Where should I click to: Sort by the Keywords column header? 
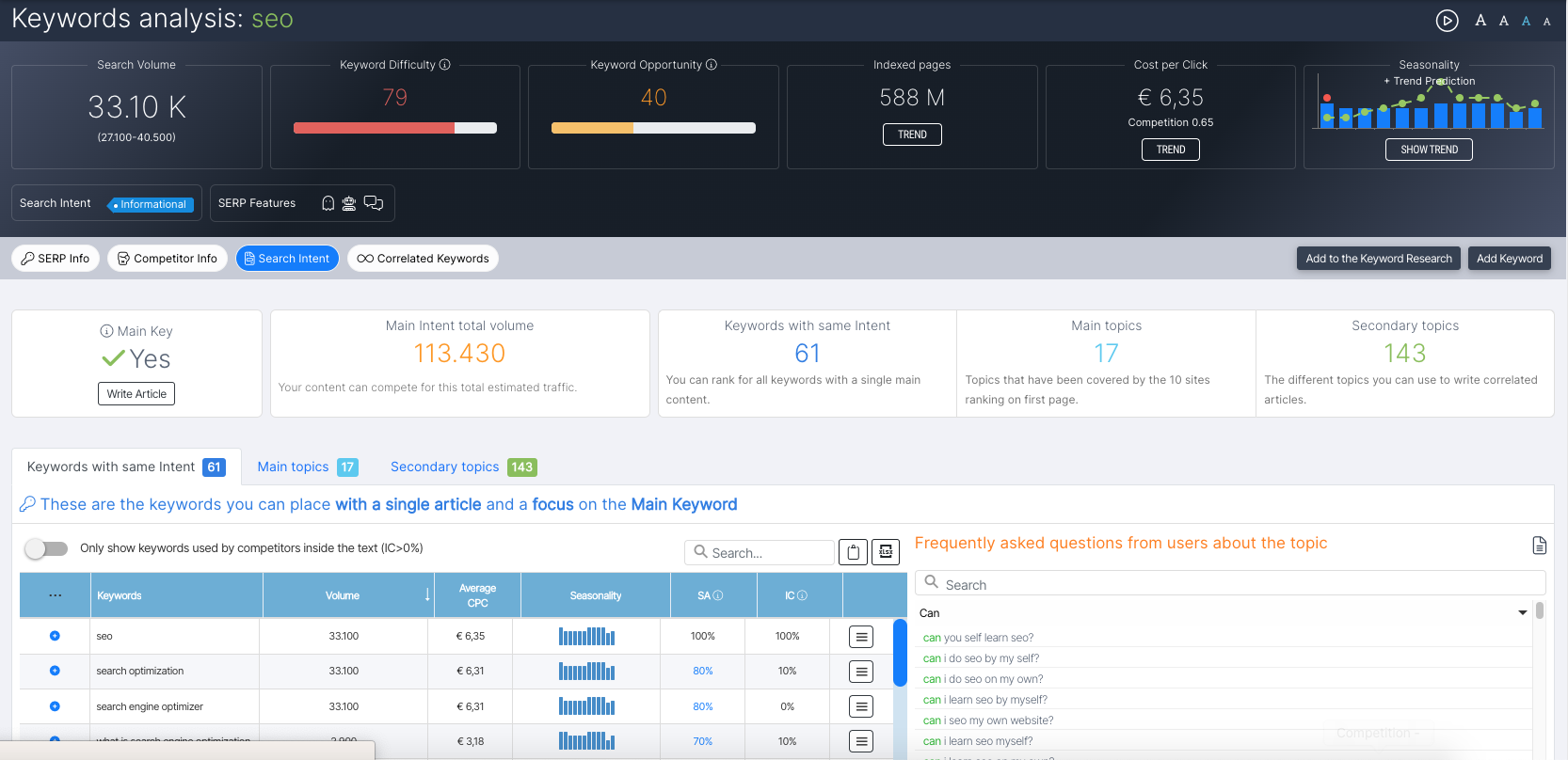click(175, 595)
